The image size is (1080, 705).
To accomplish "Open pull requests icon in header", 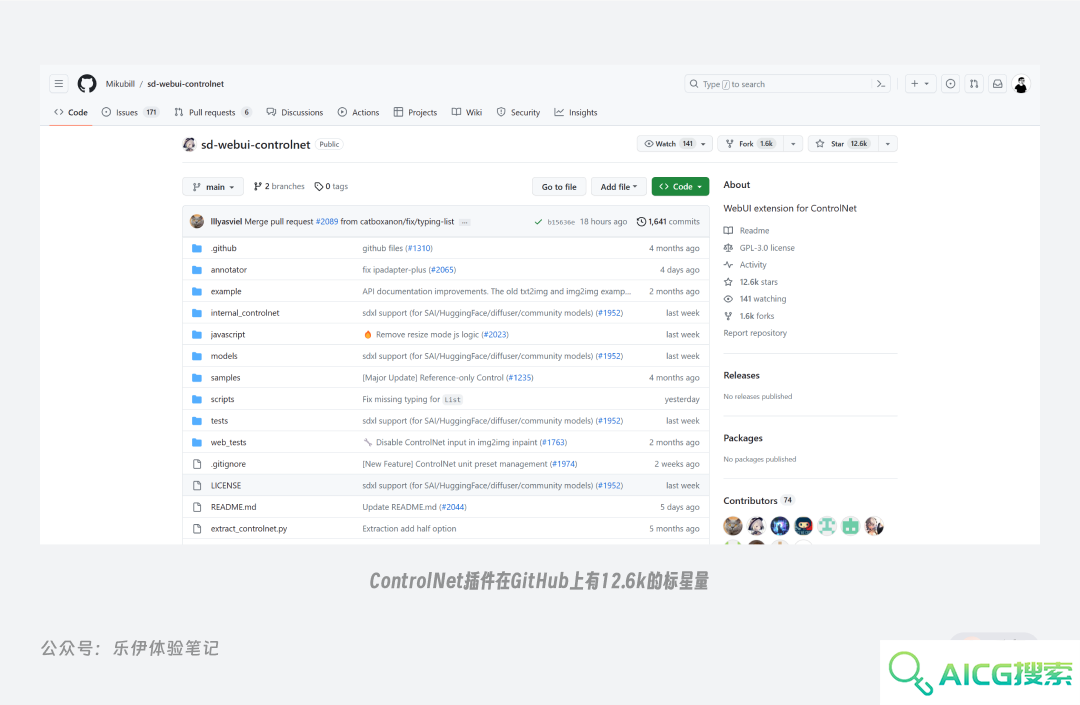I will 974,84.
